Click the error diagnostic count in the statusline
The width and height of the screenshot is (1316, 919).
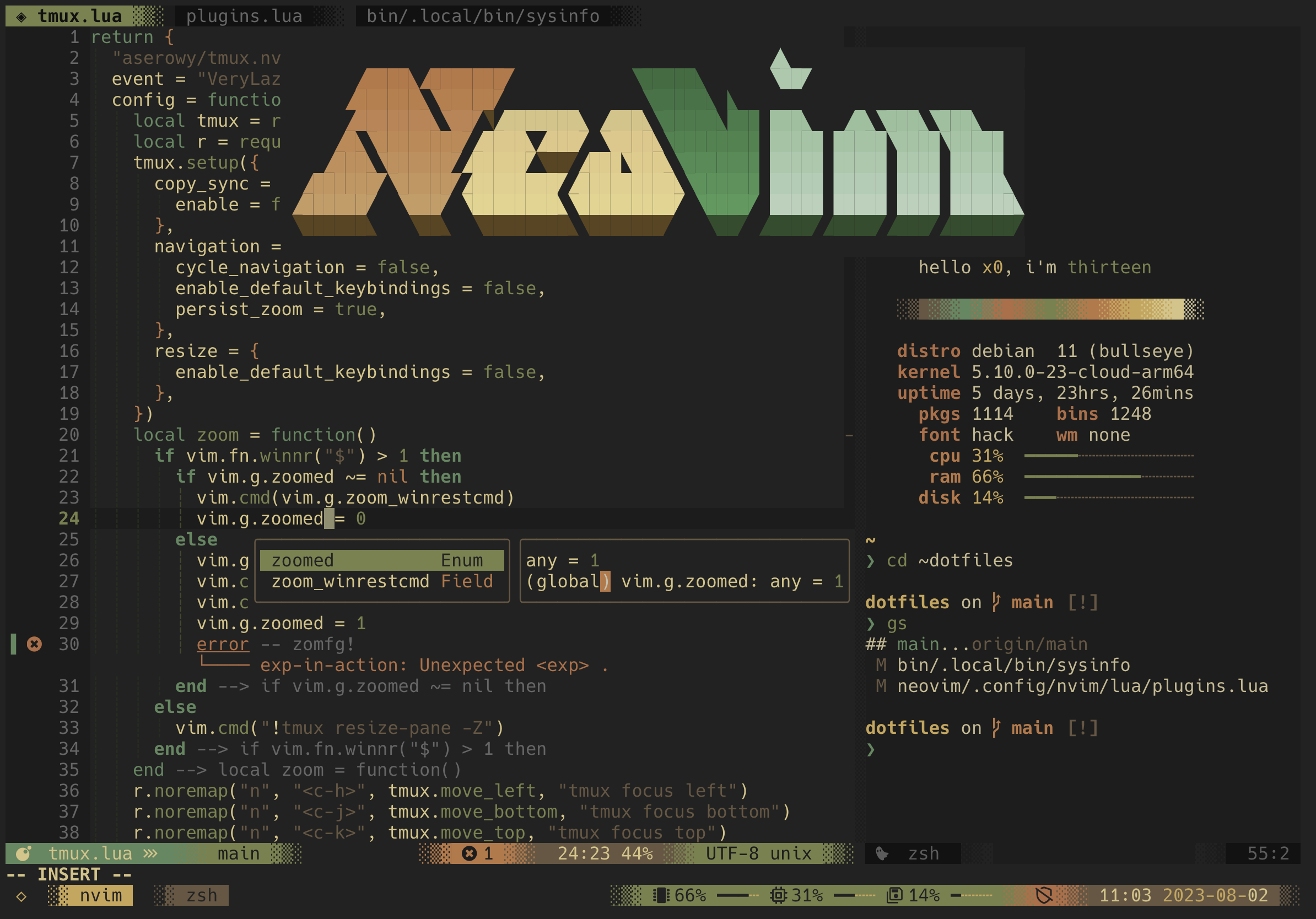click(x=478, y=853)
